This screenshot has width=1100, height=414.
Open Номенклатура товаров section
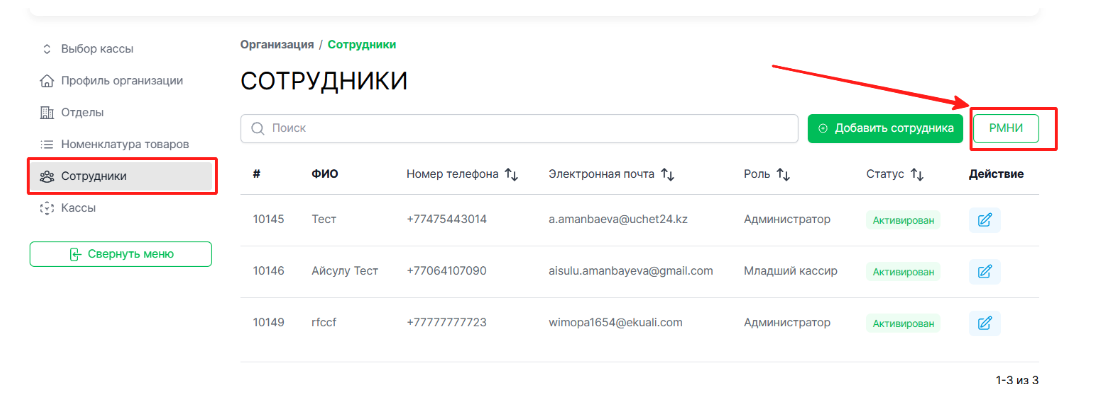(x=124, y=144)
